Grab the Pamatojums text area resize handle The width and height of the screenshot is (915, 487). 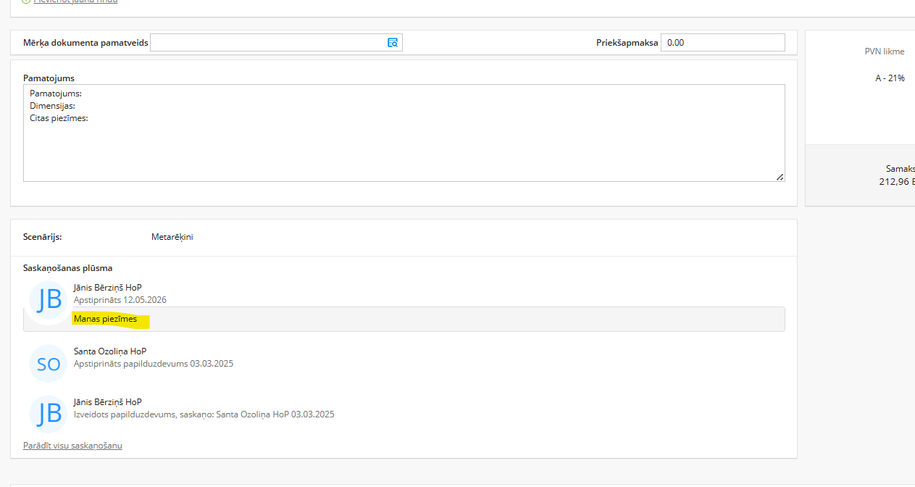tap(780, 177)
